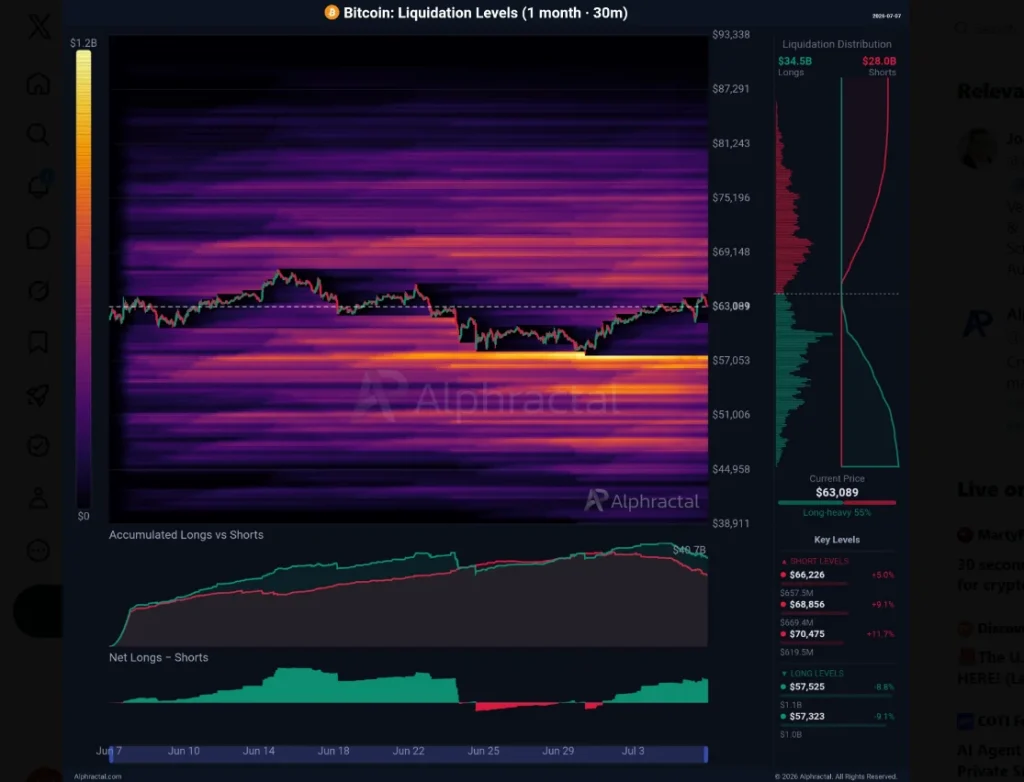Click the red dot next to $70,475
The width and height of the screenshot is (1024, 782).
click(783, 634)
